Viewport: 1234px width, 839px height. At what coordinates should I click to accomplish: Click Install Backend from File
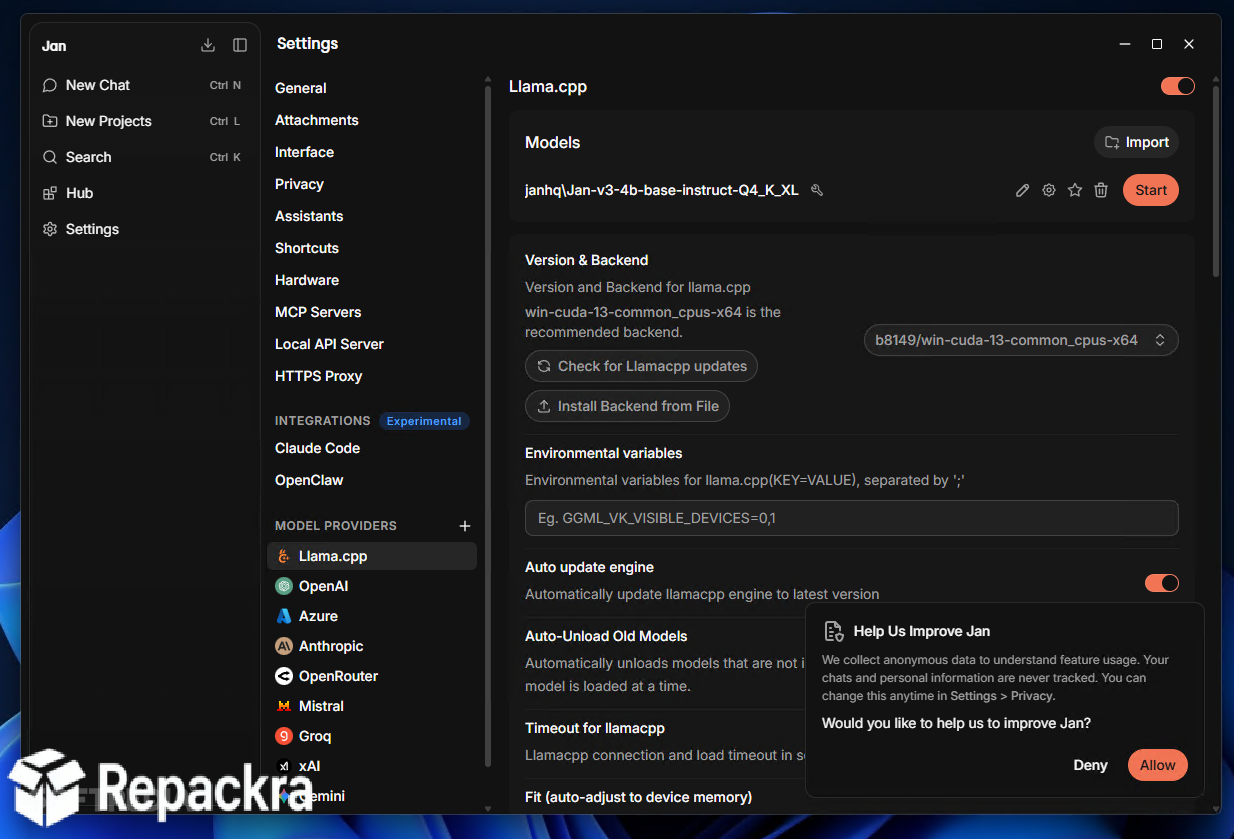[x=628, y=406]
